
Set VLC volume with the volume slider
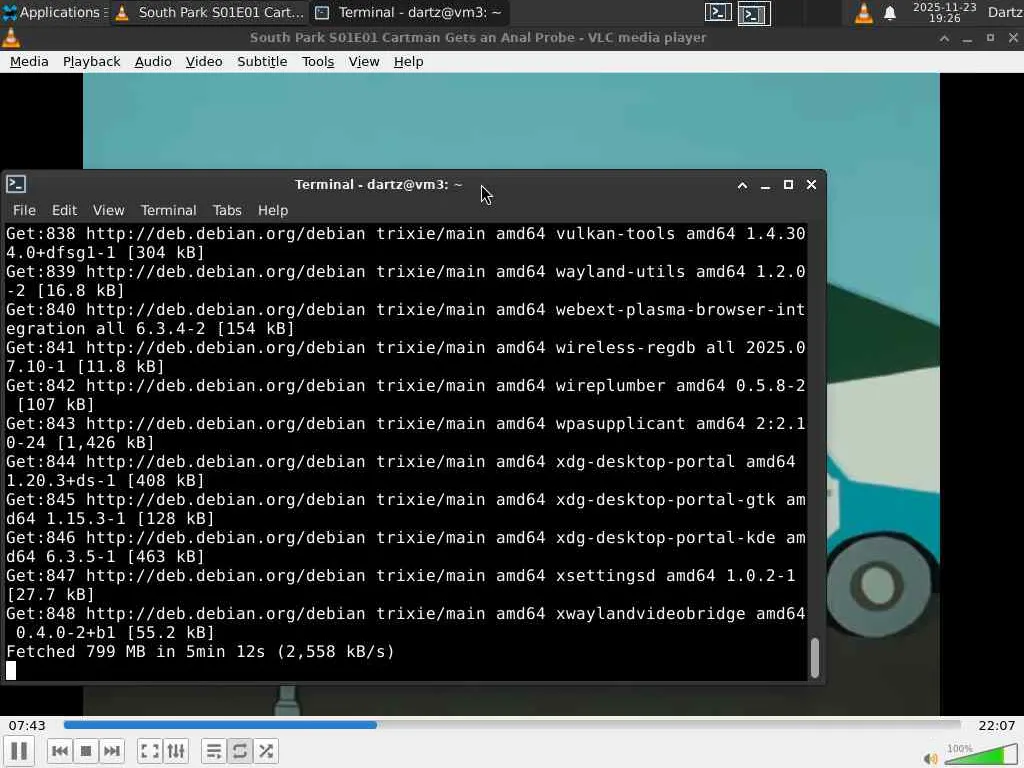click(x=980, y=754)
